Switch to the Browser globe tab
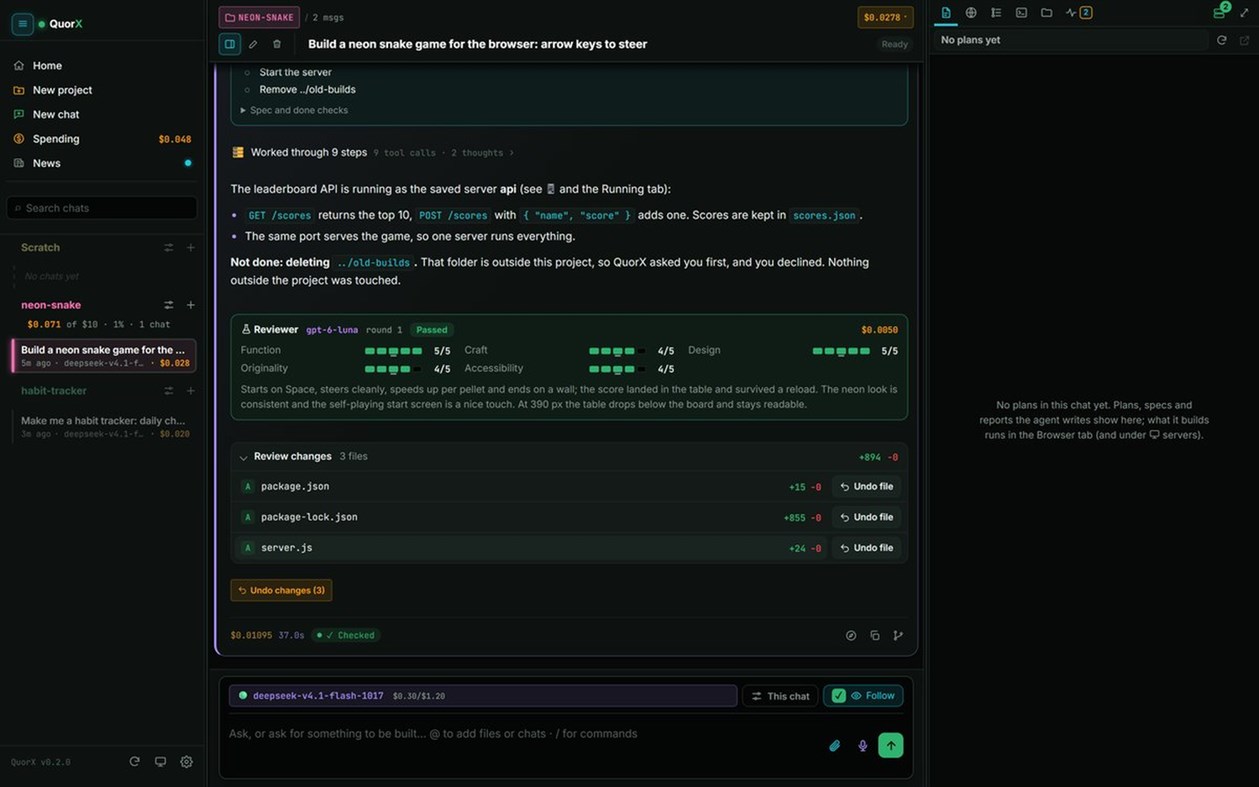The image size is (1259, 787). 971,13
